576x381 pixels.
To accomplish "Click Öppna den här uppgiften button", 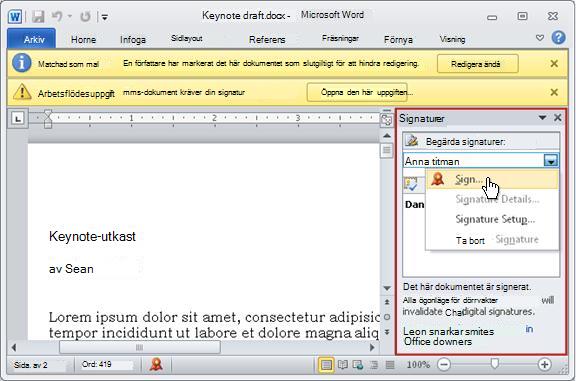I will tap(357, 92).
